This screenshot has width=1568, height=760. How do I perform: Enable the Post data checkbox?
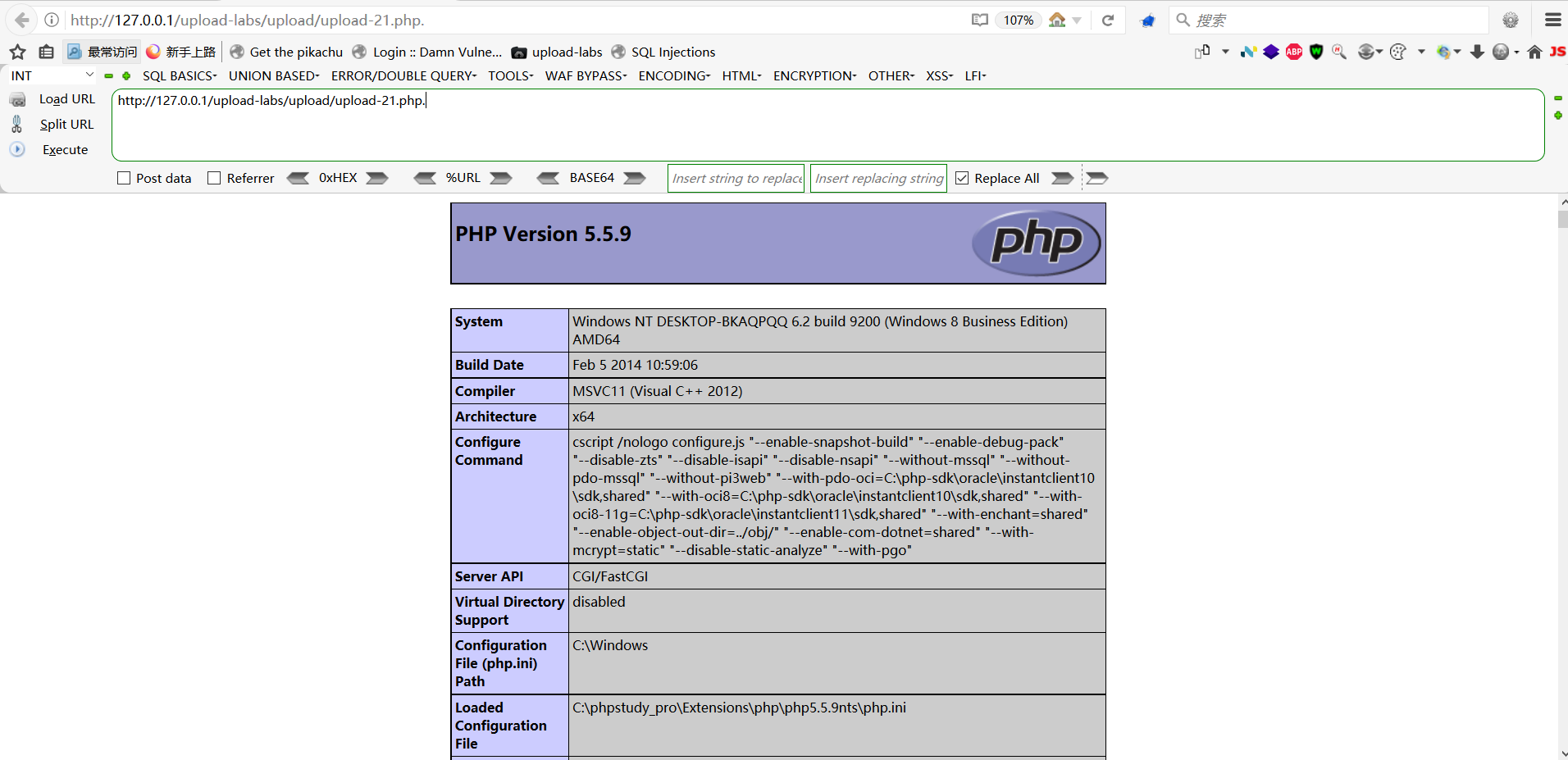coord(124,178)
